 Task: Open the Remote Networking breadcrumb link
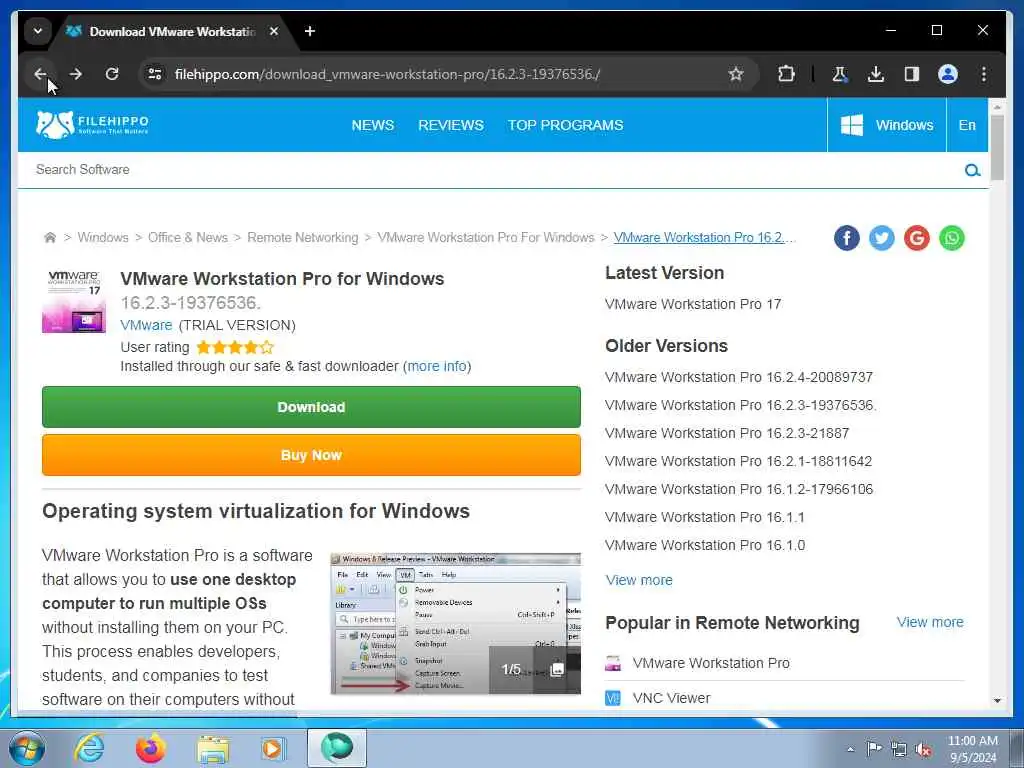click(x=303, y=238)
